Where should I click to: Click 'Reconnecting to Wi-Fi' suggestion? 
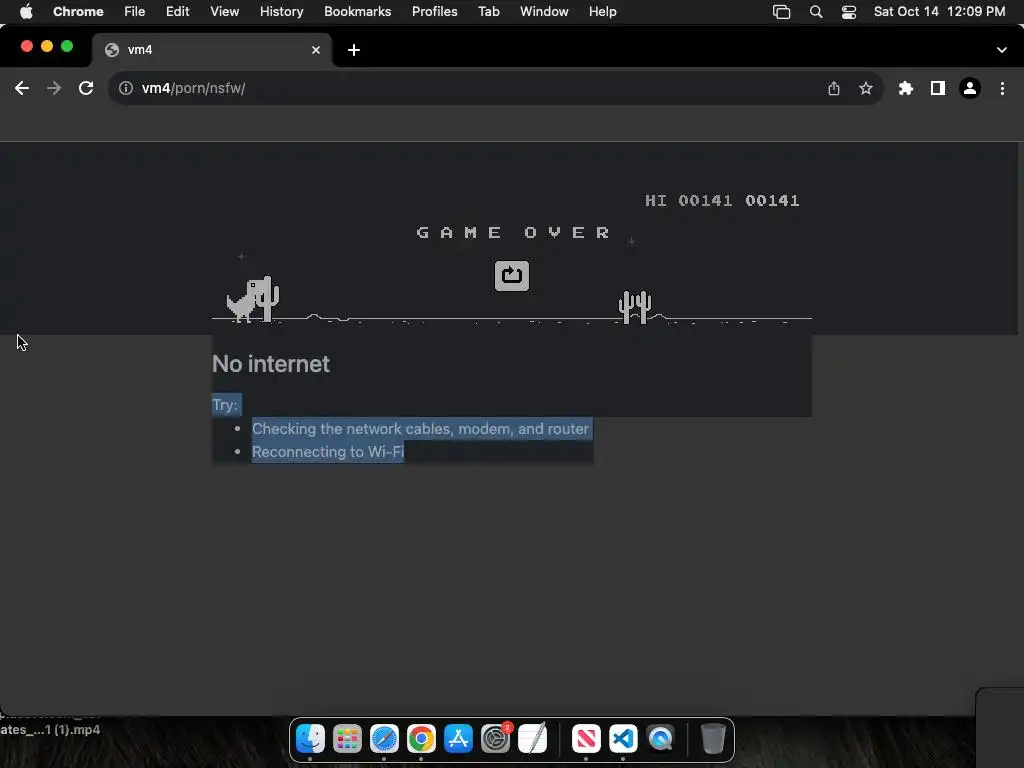(328, 452)
